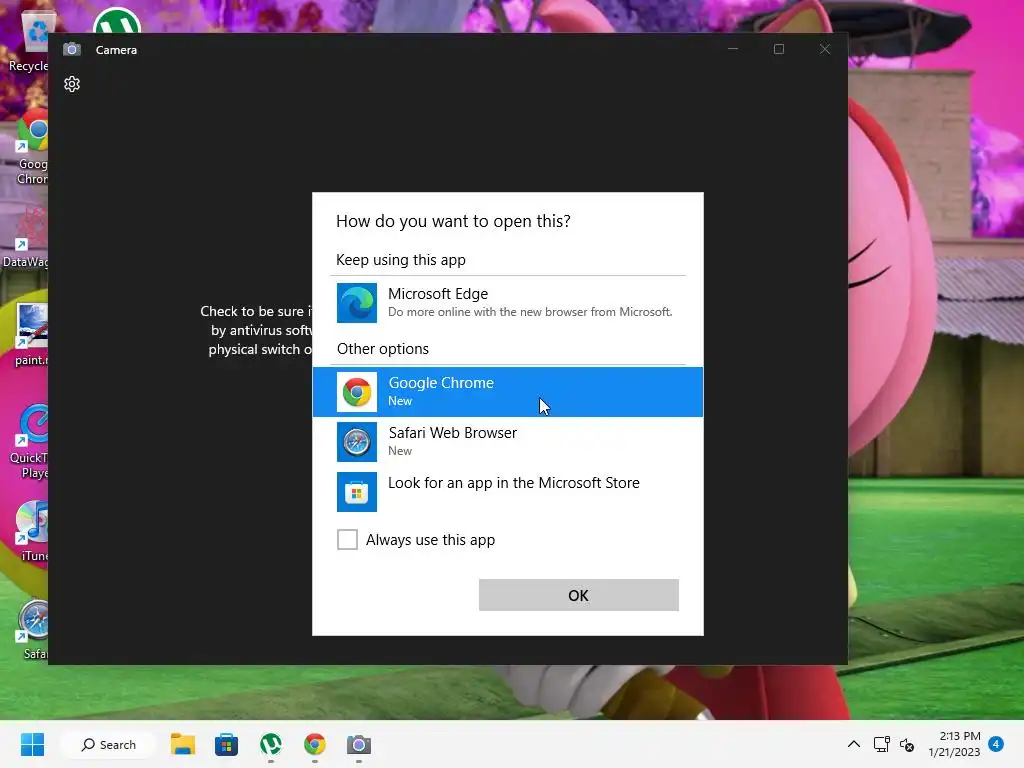Select Look for an app in Microsoft Store

(x=508, y=491)
